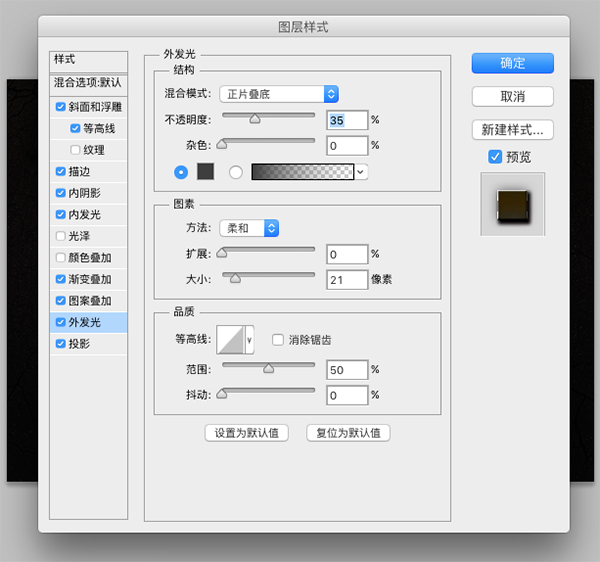Image resolution: width=600 pixels, height=562 pixels.
Task: Open the 混合模式 blend mode dropdown
Action: coord(279,94)
